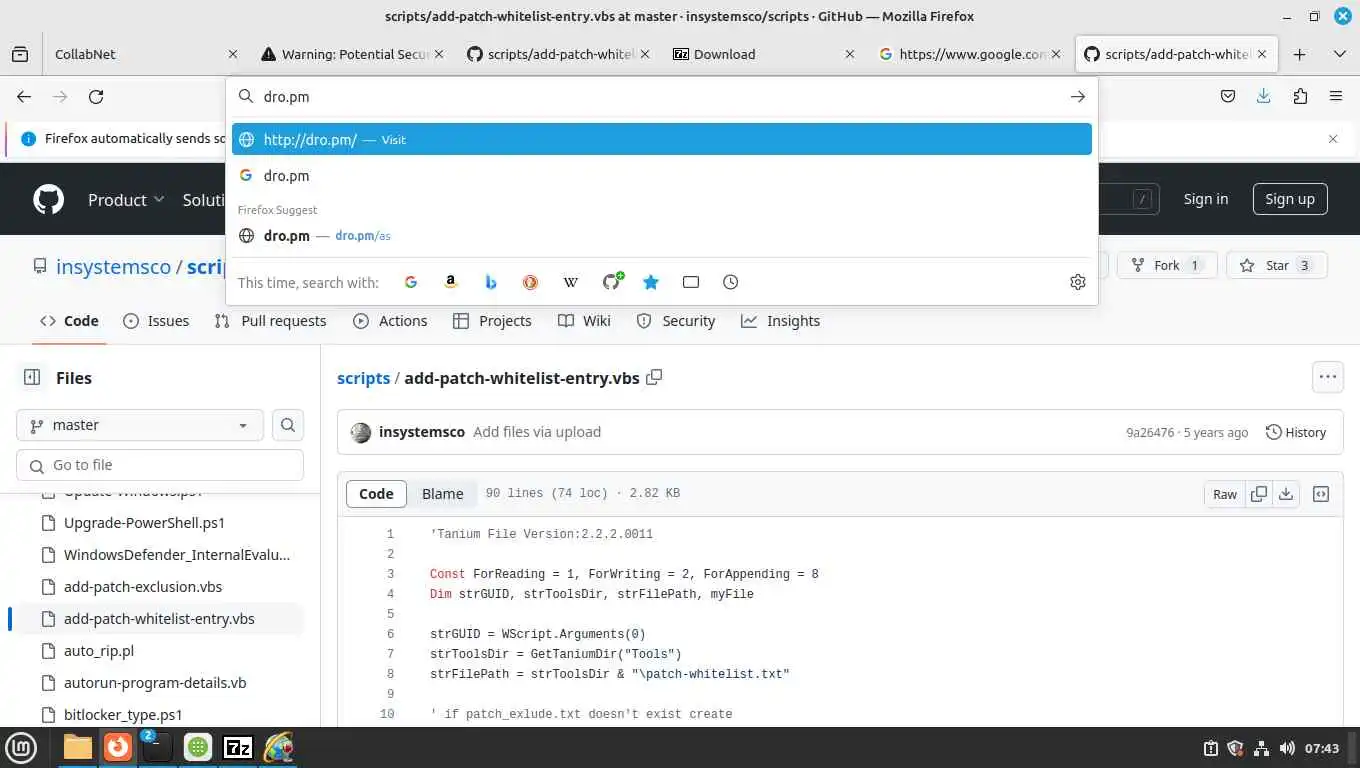Switch to the google.com tab

click(970, 54)
